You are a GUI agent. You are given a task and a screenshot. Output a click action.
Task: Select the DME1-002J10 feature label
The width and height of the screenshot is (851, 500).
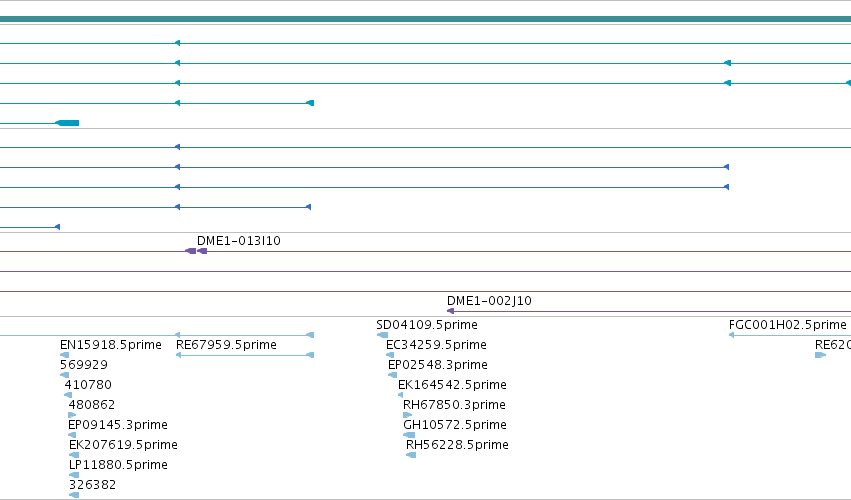point(489,301)
